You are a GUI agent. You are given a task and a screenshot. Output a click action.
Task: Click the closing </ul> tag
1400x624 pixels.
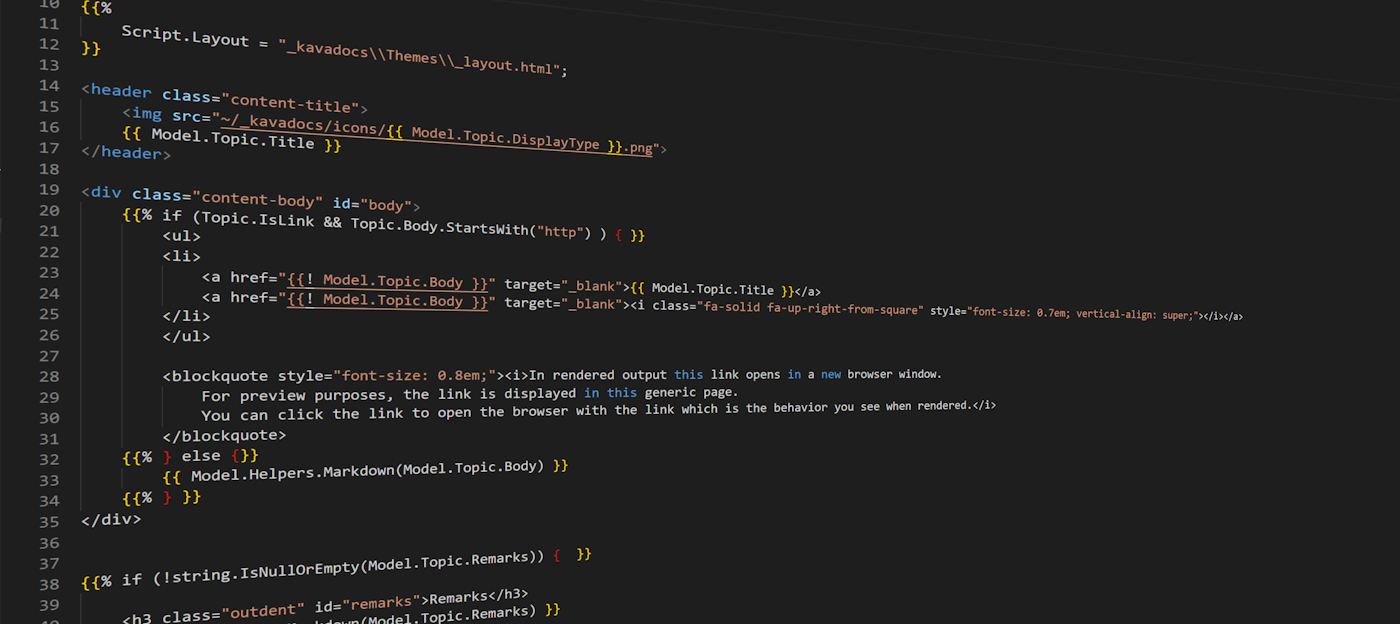(186, 336)
